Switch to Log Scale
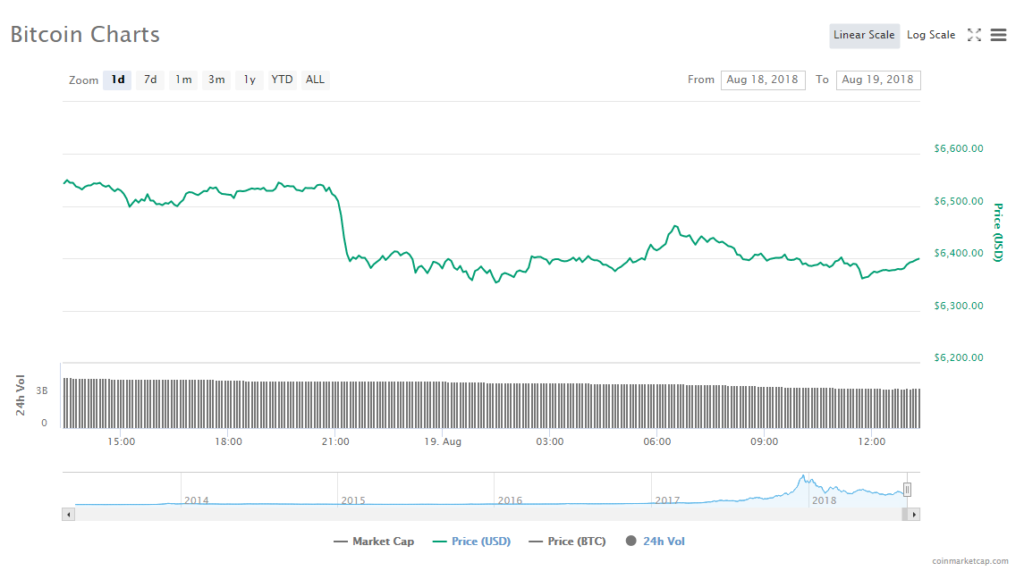The height and width of the screenshot is (571, 1024). tap(931, 35)
